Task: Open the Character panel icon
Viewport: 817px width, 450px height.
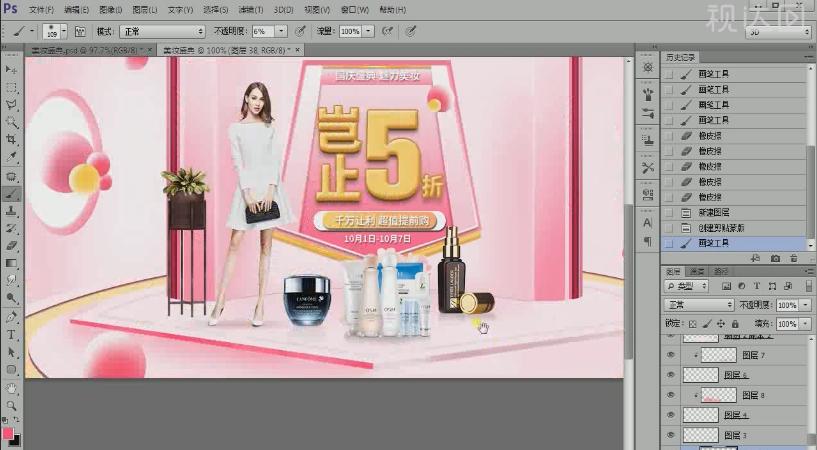Action: (x=648, y=223)
